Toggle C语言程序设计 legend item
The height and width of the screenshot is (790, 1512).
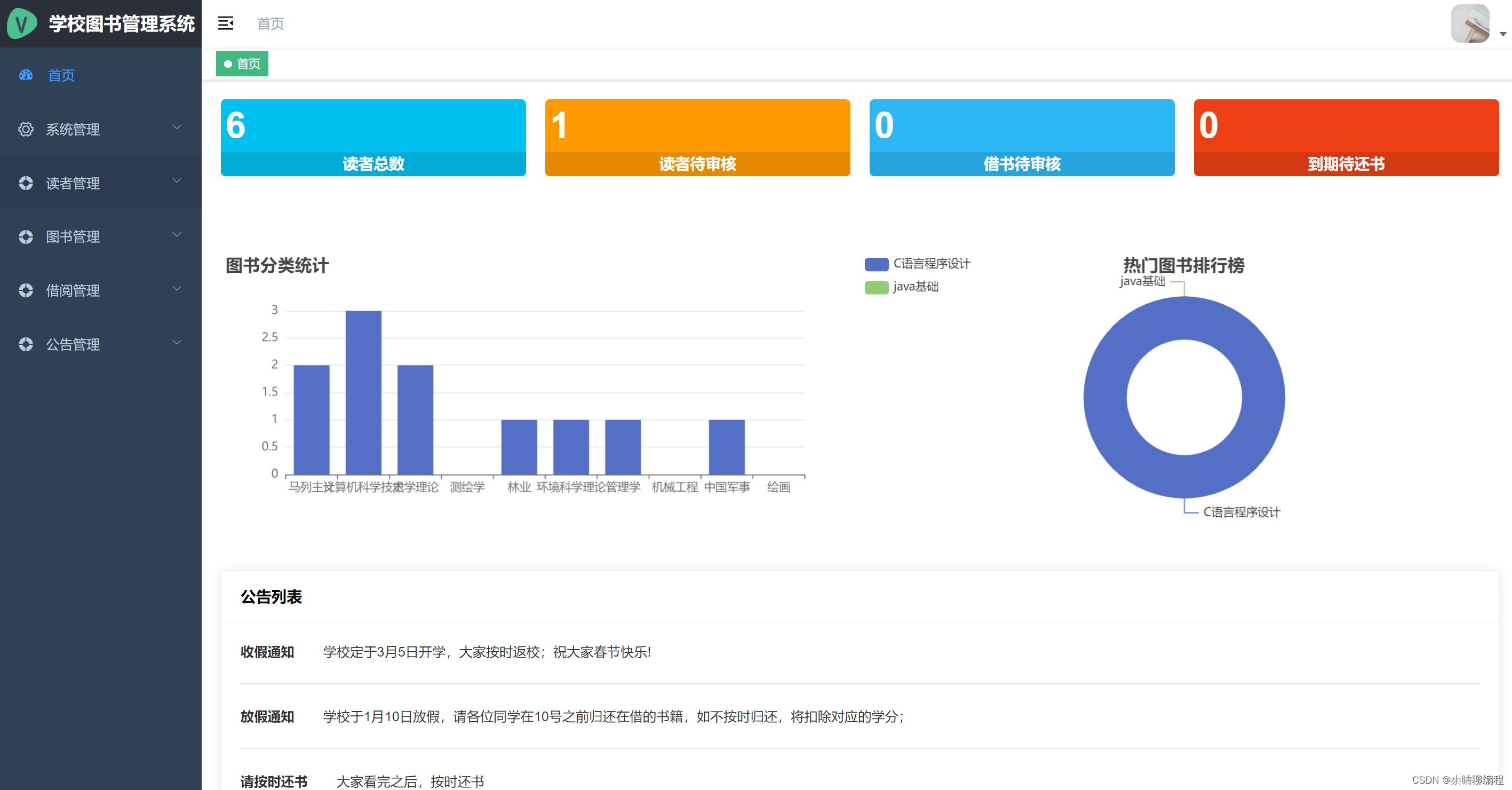[931, 264]
